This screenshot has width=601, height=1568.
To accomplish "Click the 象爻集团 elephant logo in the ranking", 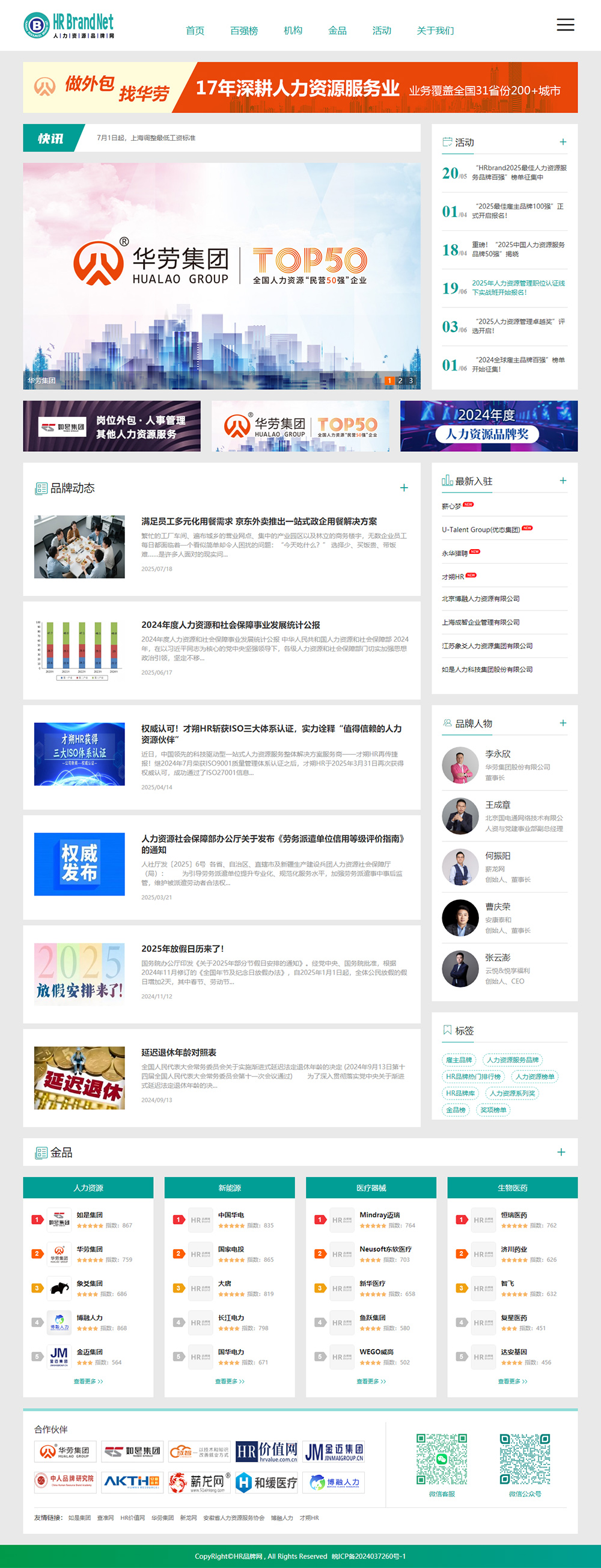I will 59,1288.
